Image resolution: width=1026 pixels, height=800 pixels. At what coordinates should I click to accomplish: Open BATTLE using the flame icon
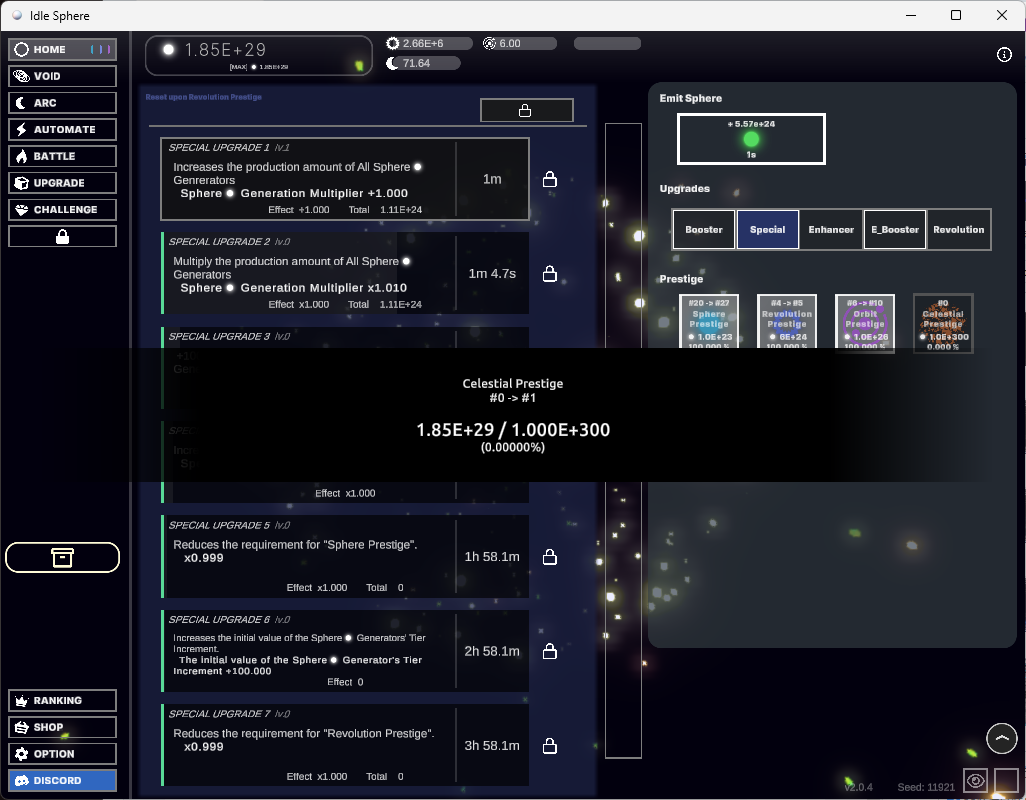(62, 156)
